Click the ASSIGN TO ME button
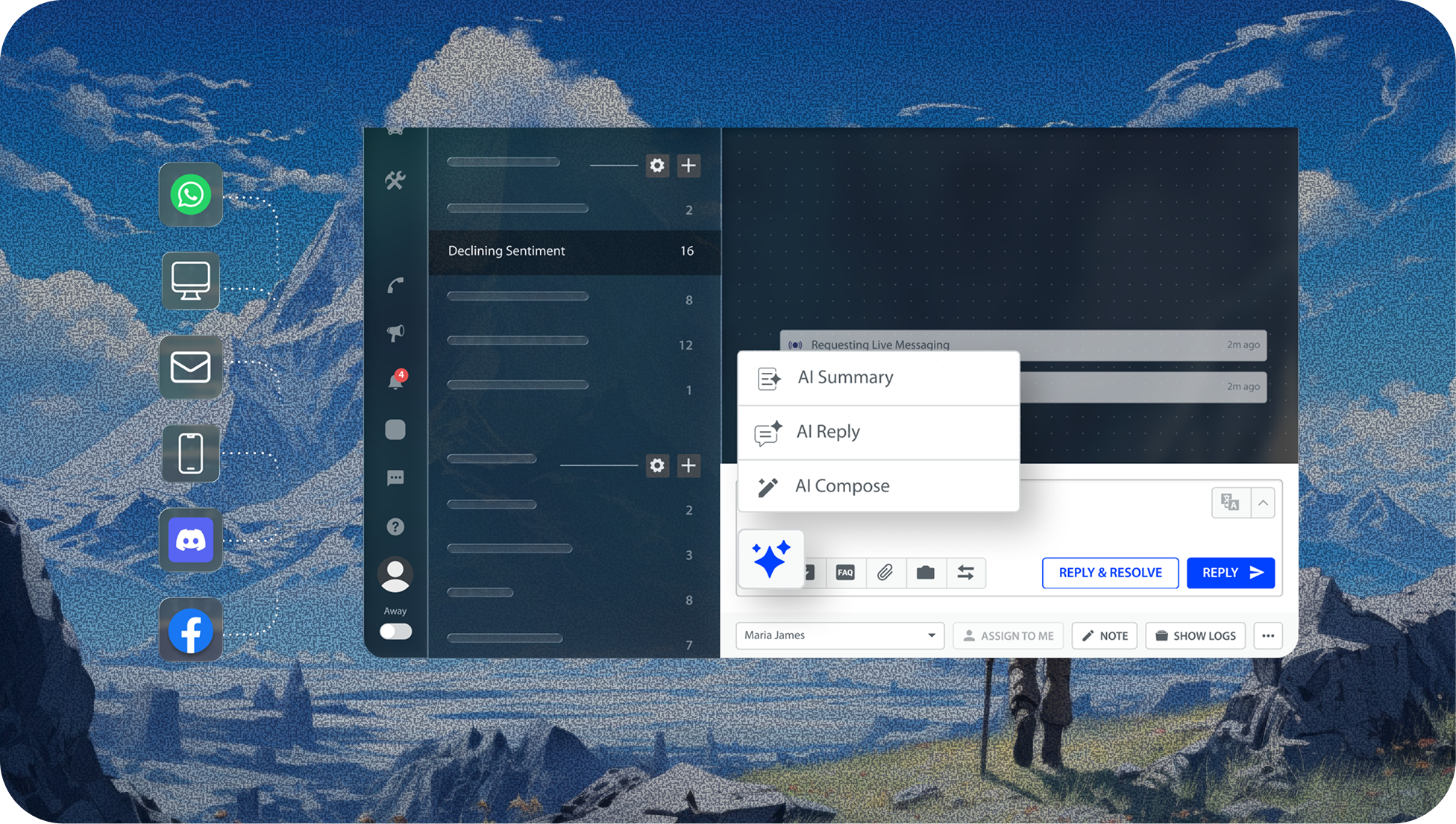 (x=1008, y=635)
